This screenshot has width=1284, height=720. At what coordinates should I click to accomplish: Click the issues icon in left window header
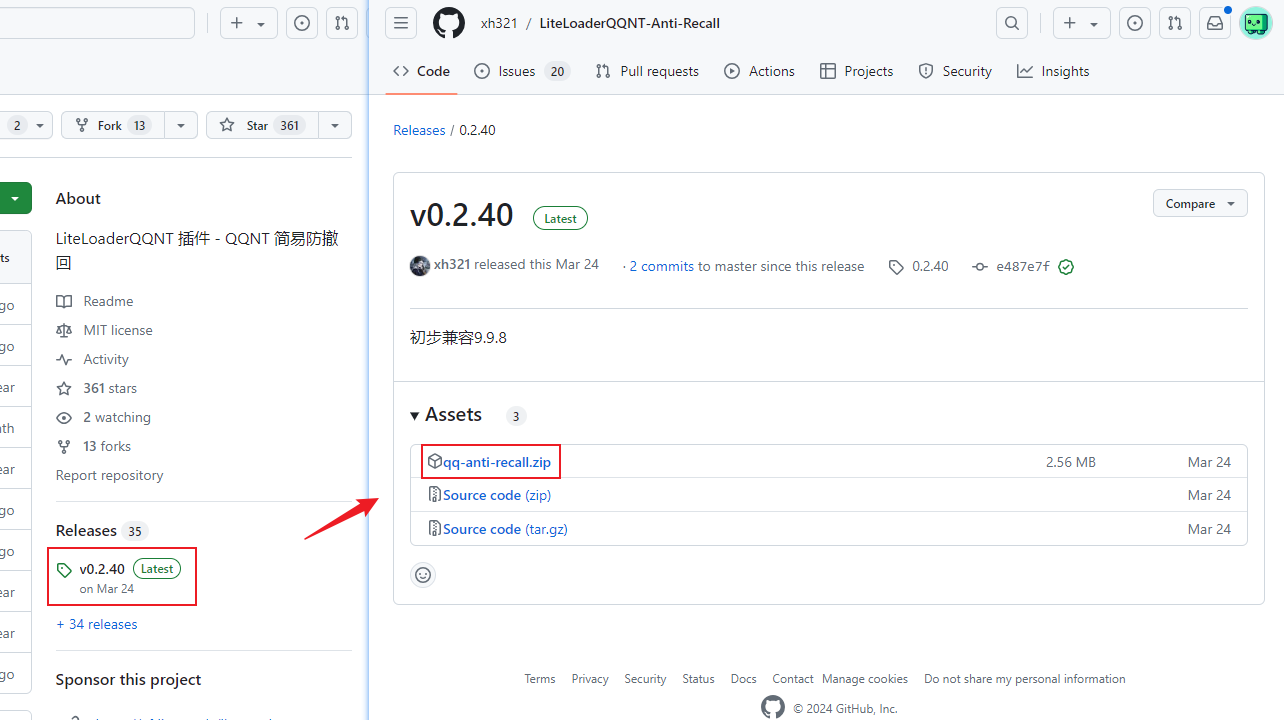click(302, 23)
